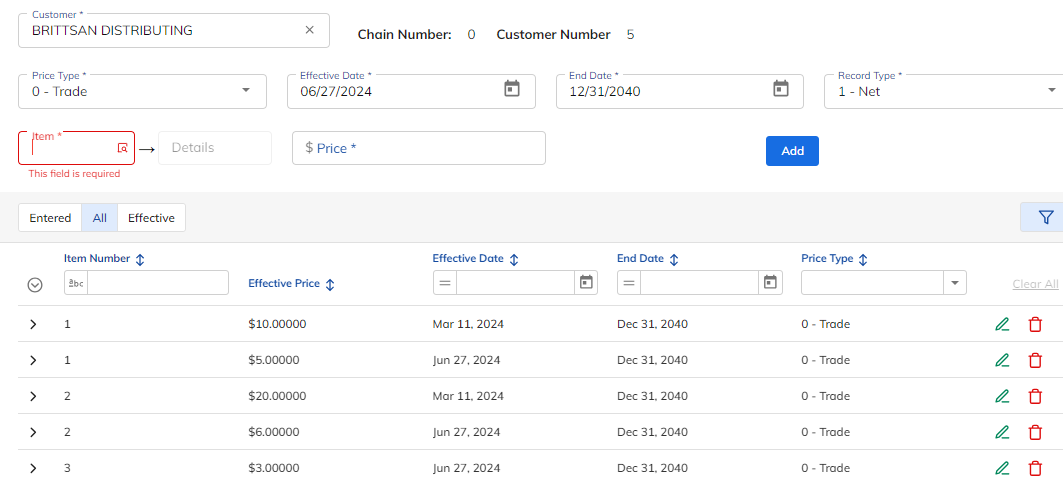Click the Item Number filter text box
This screenshot has width=1063, height=484.
click(158, 283)
